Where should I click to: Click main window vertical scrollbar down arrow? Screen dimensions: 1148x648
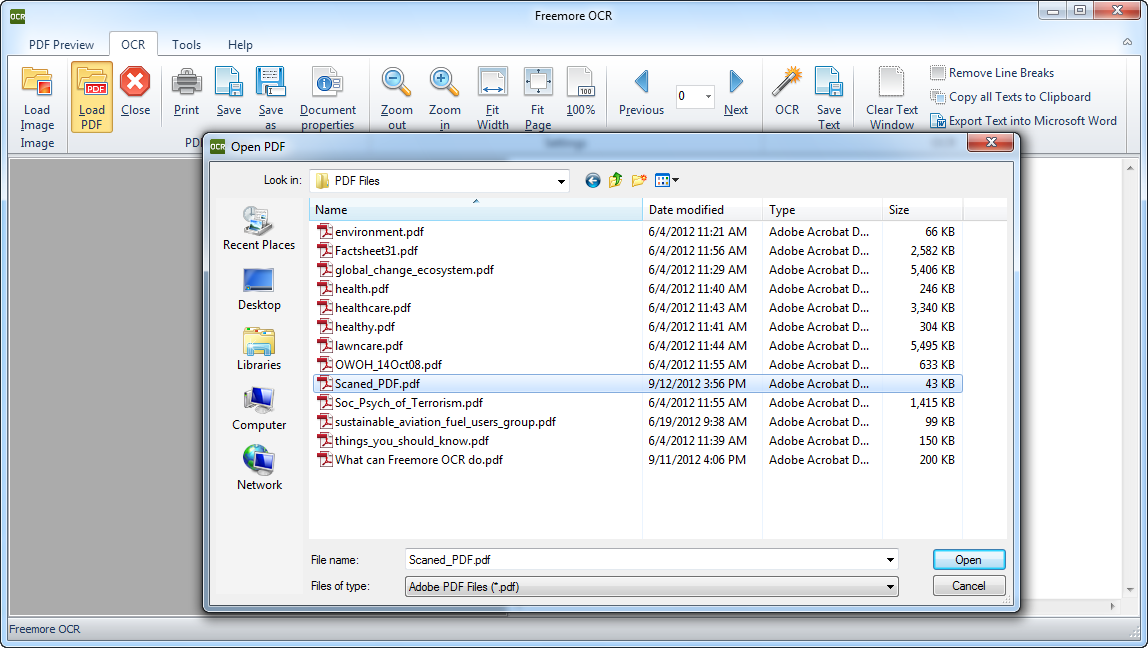(x=1132, y=590)
